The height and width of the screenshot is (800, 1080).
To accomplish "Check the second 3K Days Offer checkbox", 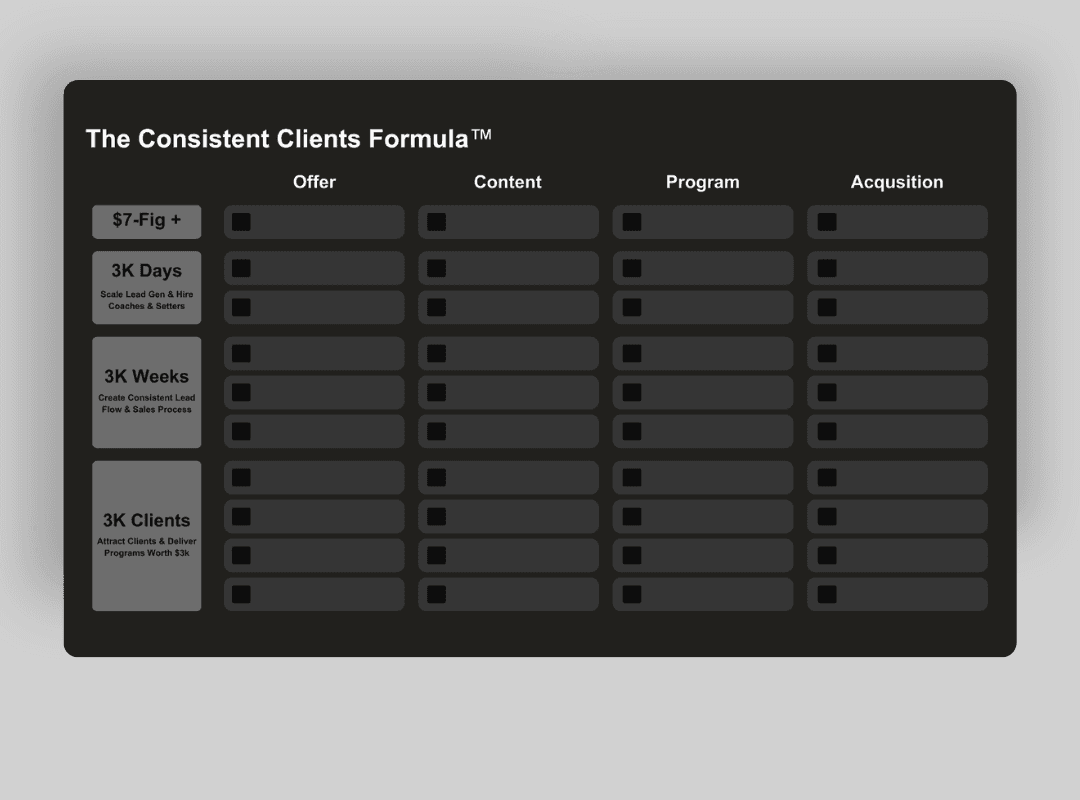I will coord(241,307).
